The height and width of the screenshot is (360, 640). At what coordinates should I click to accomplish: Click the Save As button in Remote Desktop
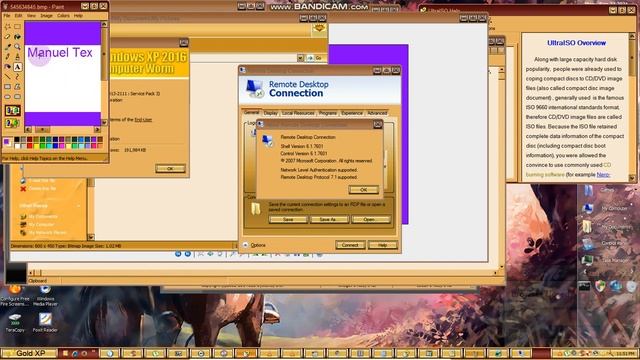tap(329, 220)
